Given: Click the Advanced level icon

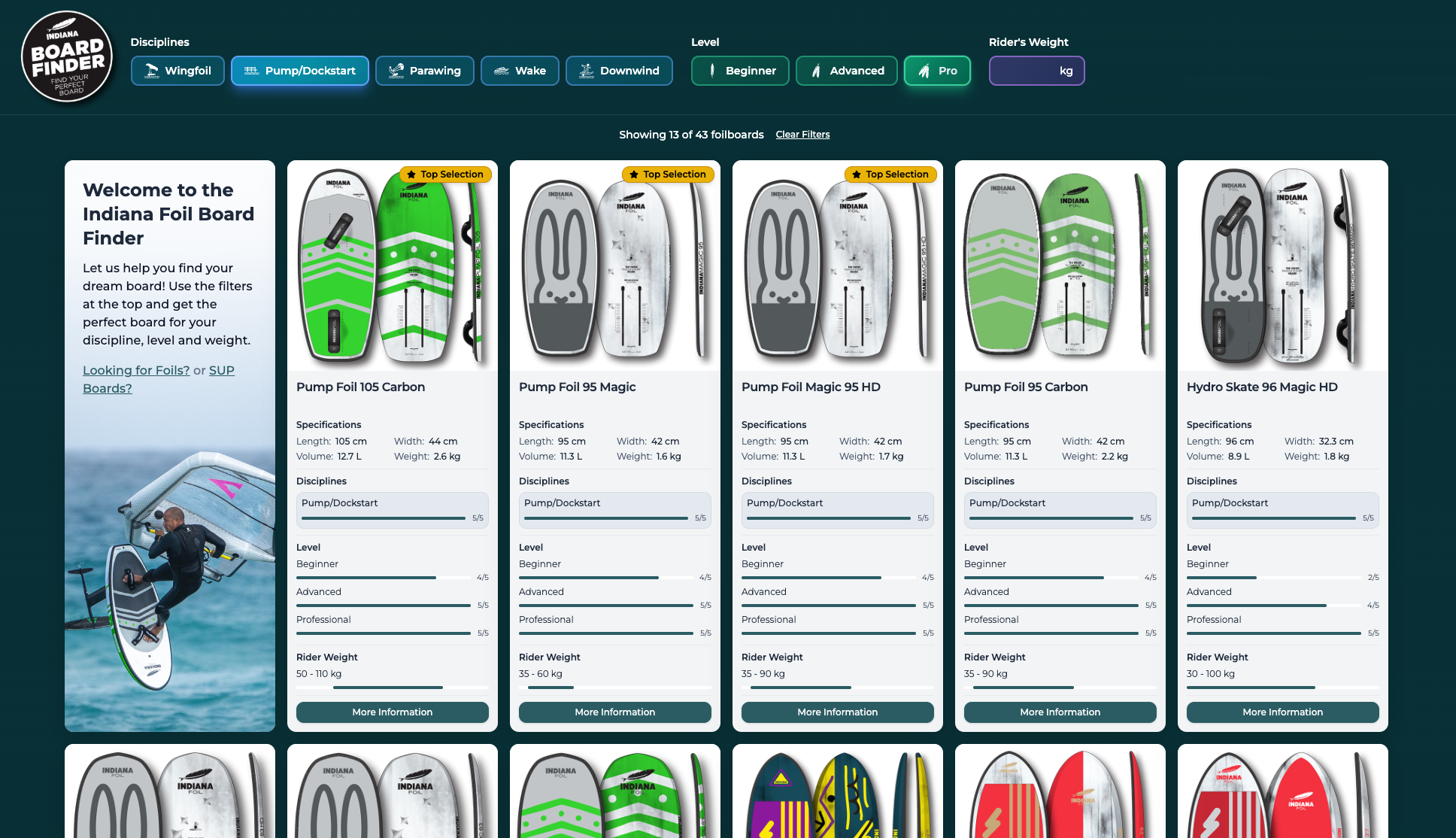Looking at the screenshot, I should coord(816,71).
